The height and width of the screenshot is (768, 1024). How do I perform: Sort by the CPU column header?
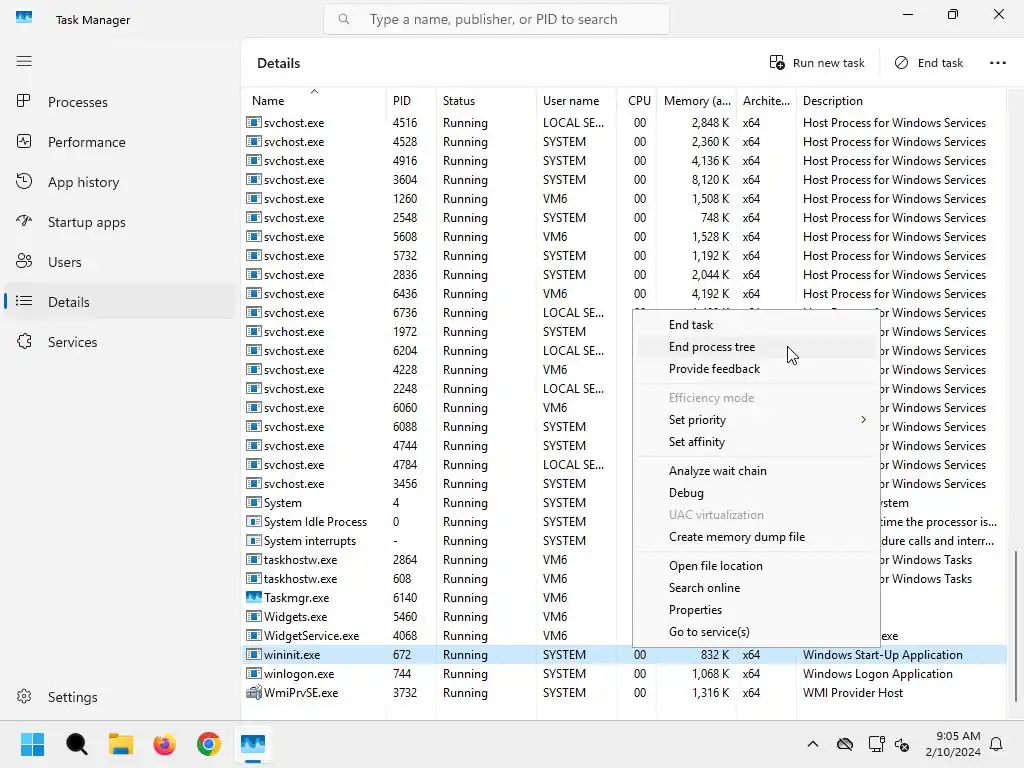click(639, 101)
